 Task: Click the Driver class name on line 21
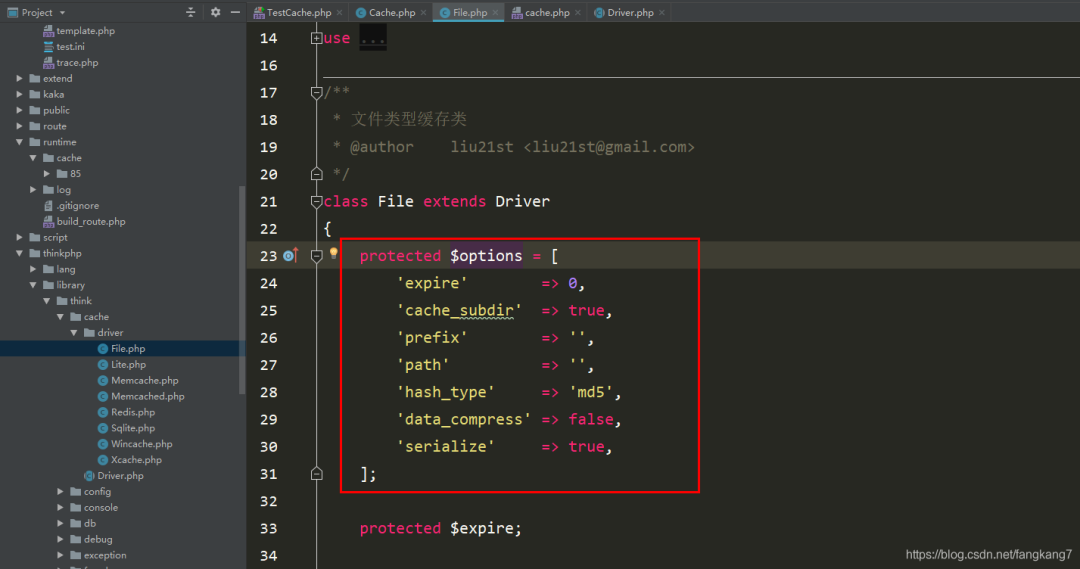[522, 201]
